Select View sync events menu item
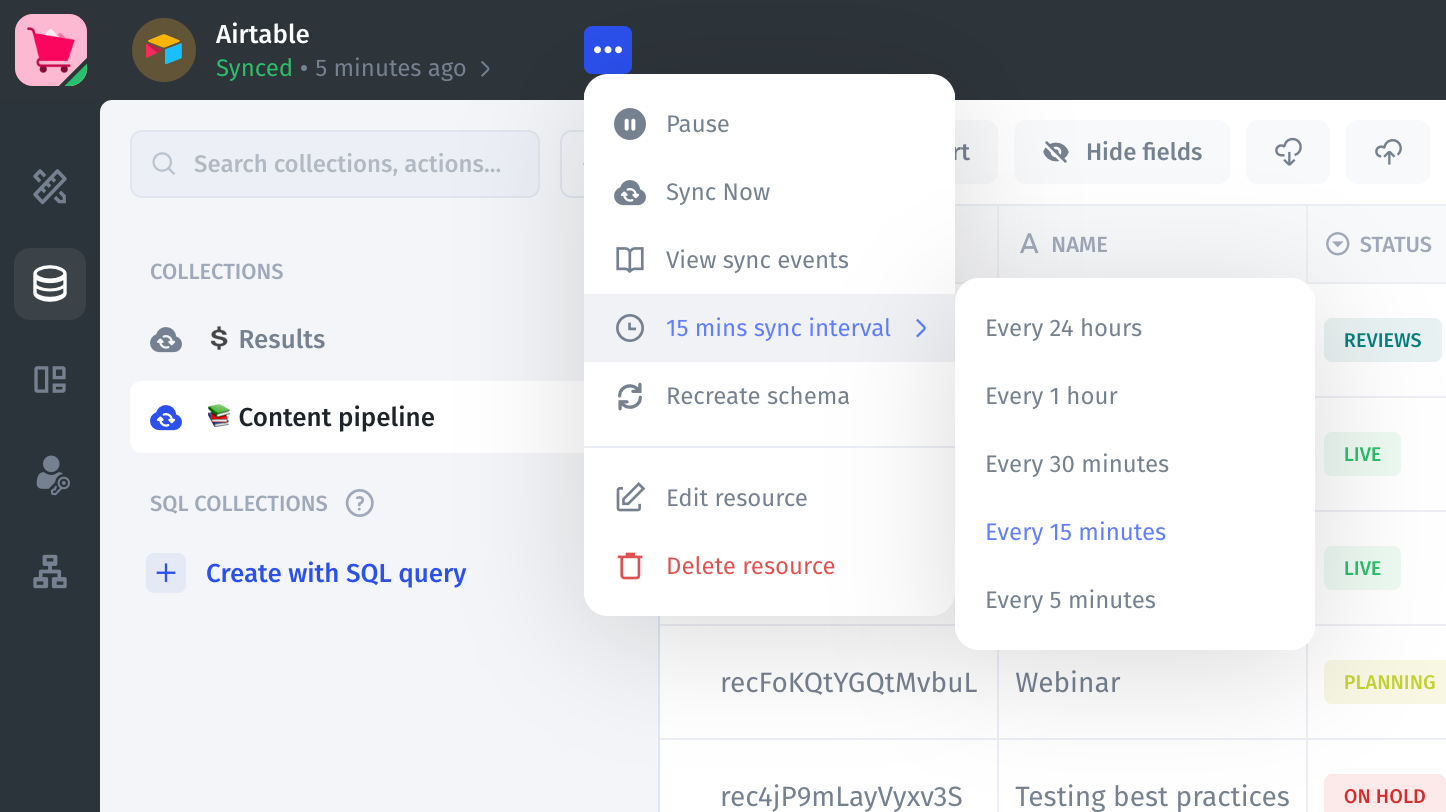Viewport: 1446px width, 812px height. point(769,260)
